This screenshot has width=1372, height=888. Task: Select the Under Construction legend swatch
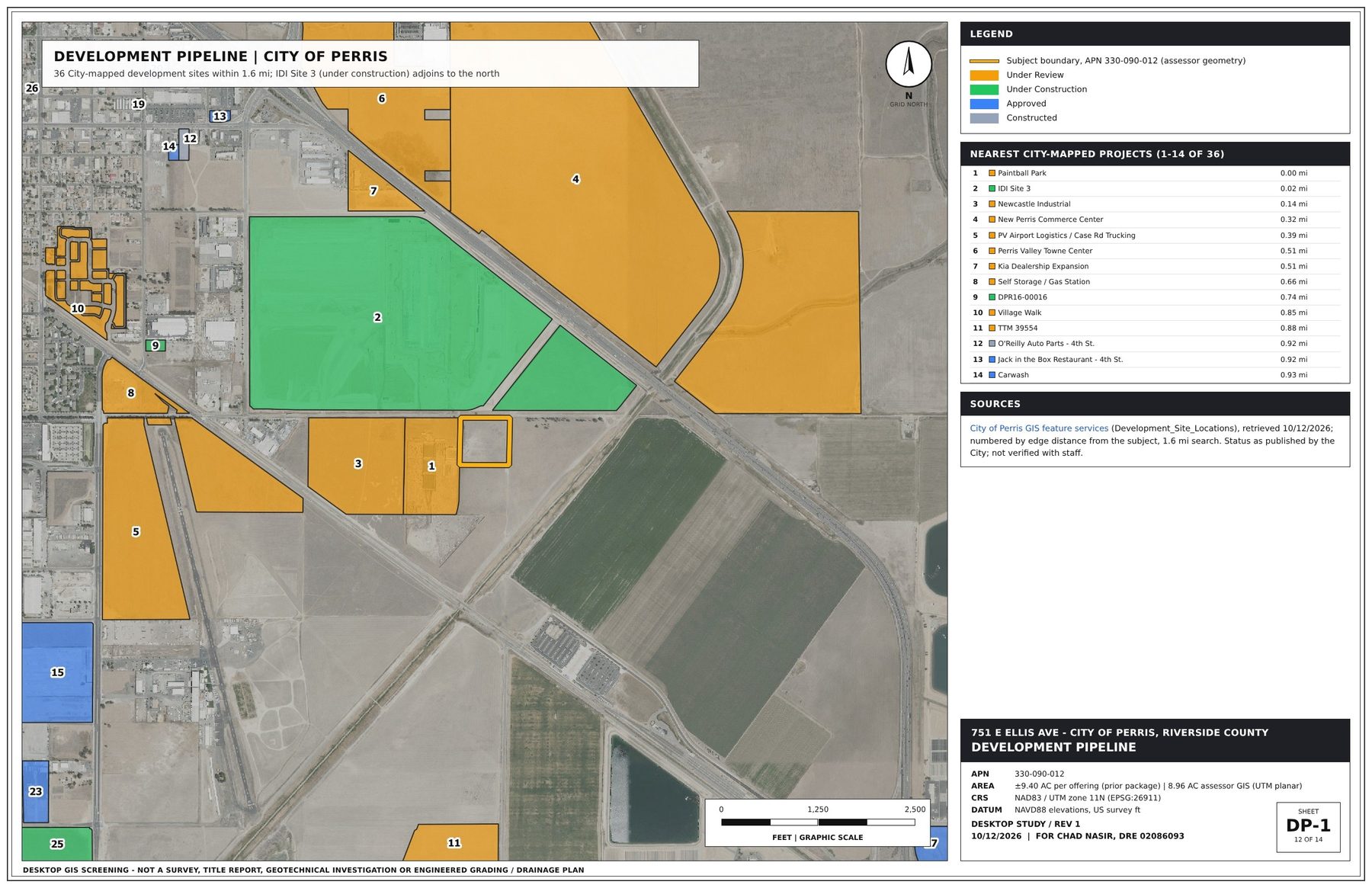(983, 89)
